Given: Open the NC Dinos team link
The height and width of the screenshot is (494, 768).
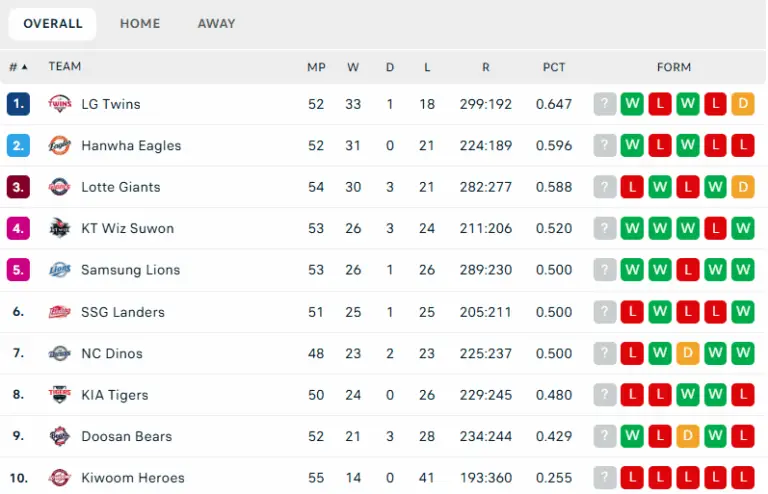Looking at the screenshot, I should (x=112, y=353).
